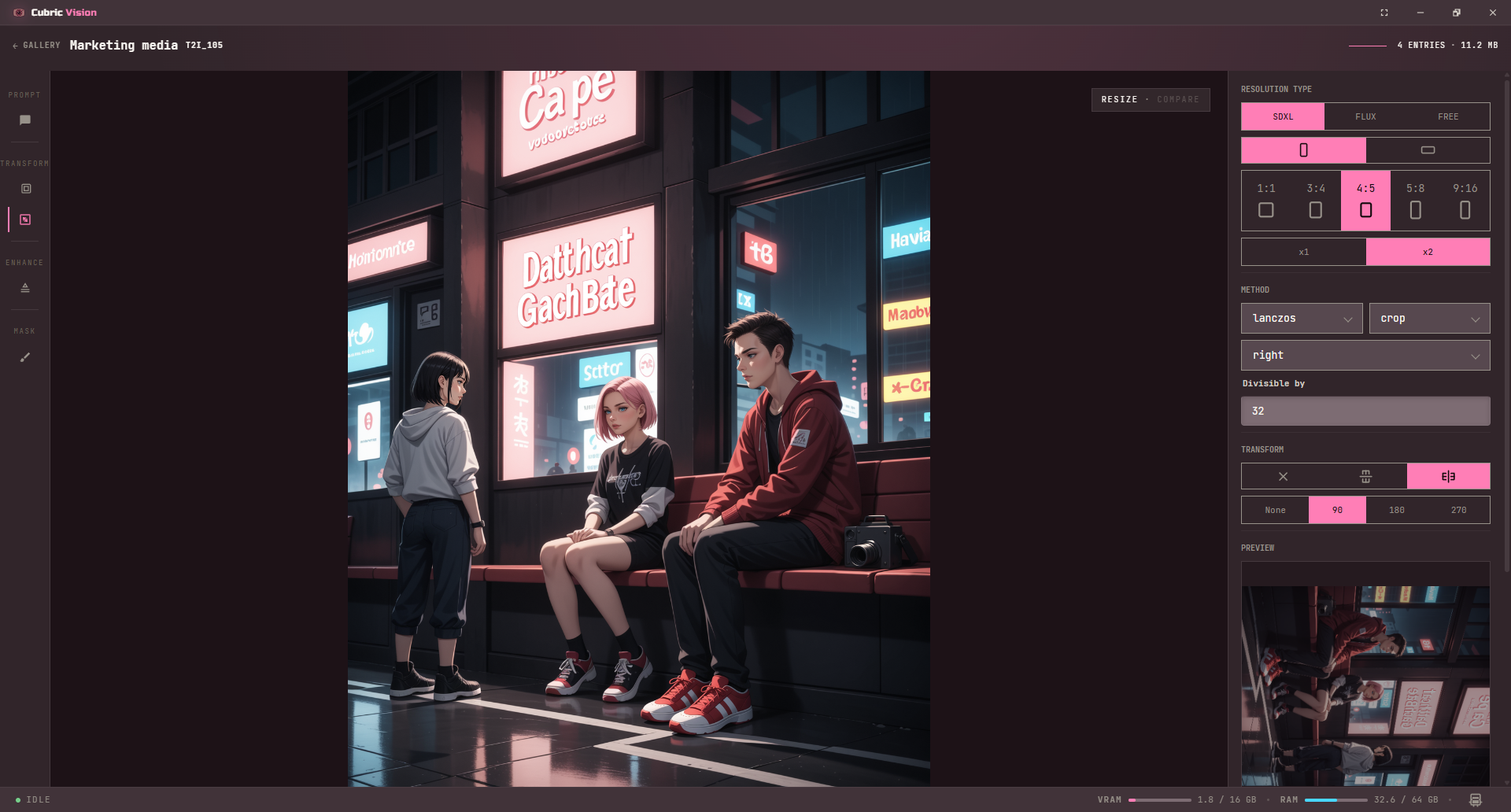1511x812 pixels.
Task: Click the IDLE status indicator
Action: coord(33,799)
